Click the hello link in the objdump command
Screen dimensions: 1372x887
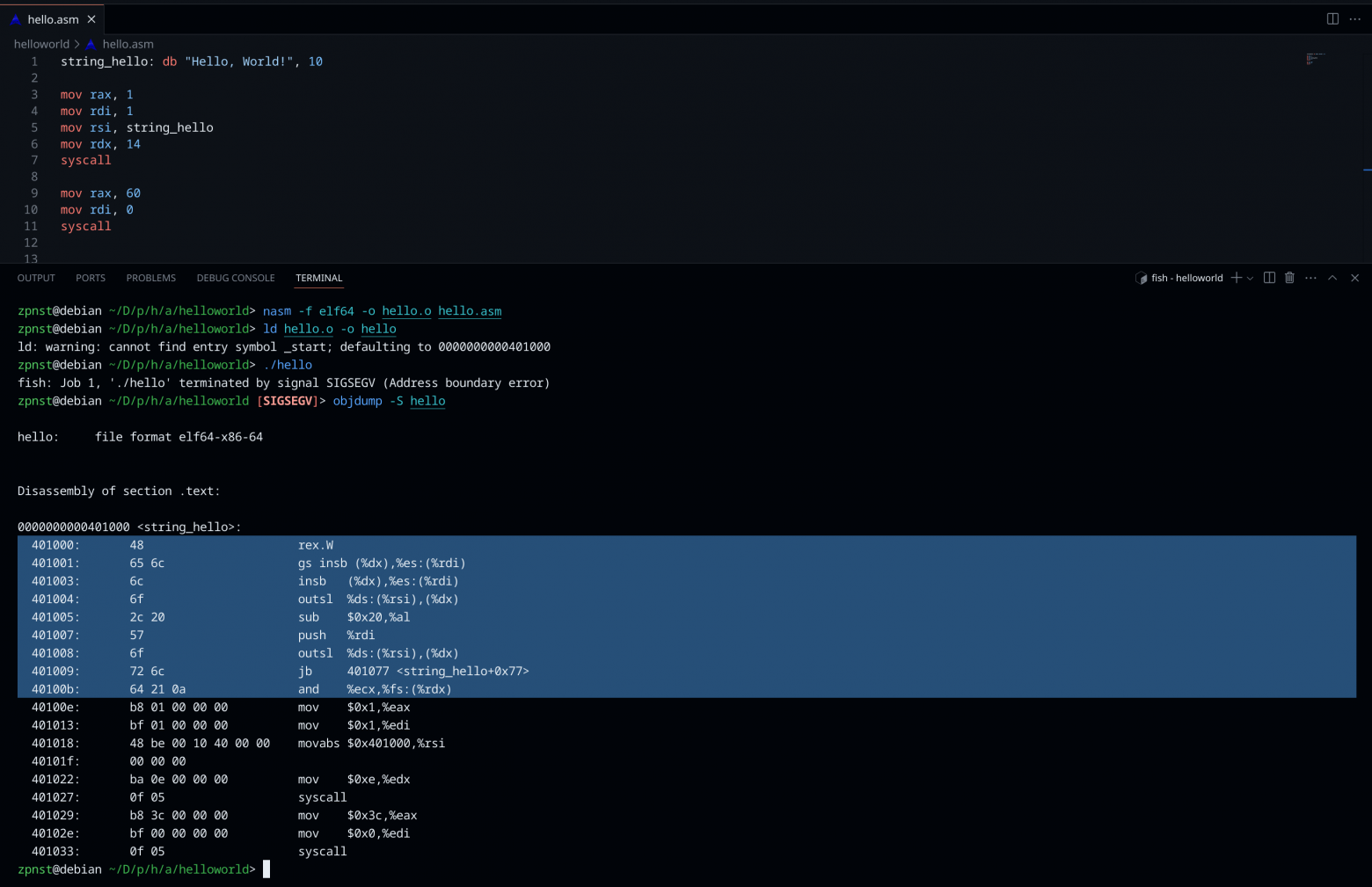point(427,401)
